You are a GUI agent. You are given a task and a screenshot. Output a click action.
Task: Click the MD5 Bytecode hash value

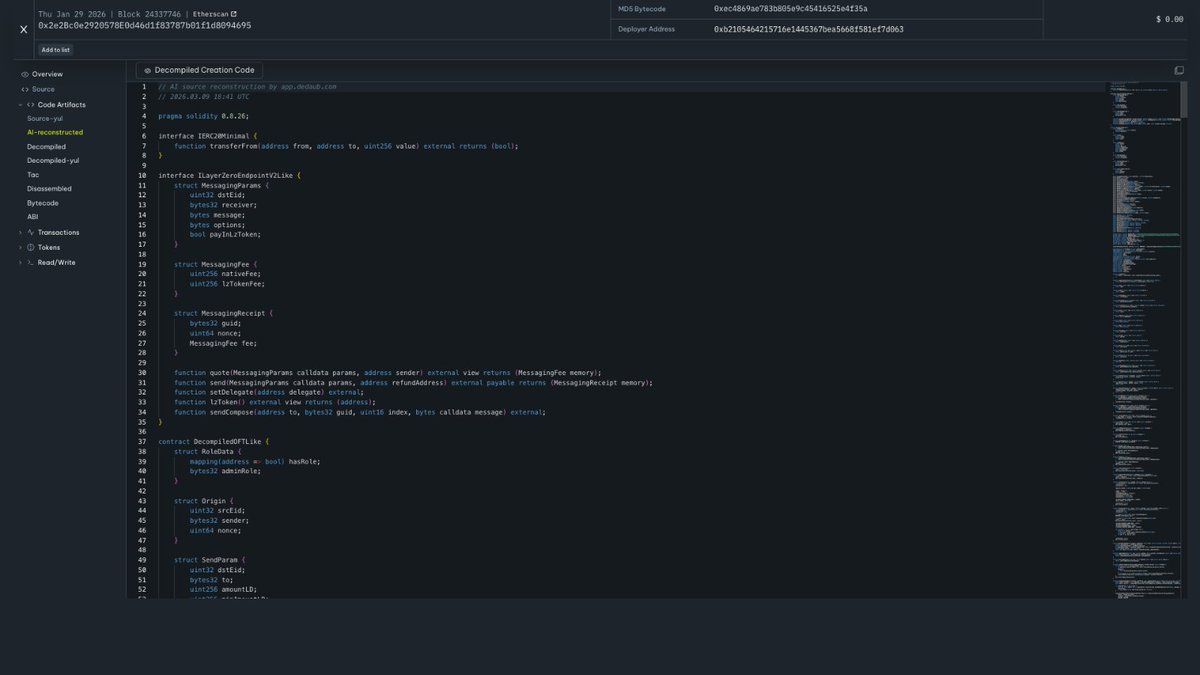tap(791, 9)
